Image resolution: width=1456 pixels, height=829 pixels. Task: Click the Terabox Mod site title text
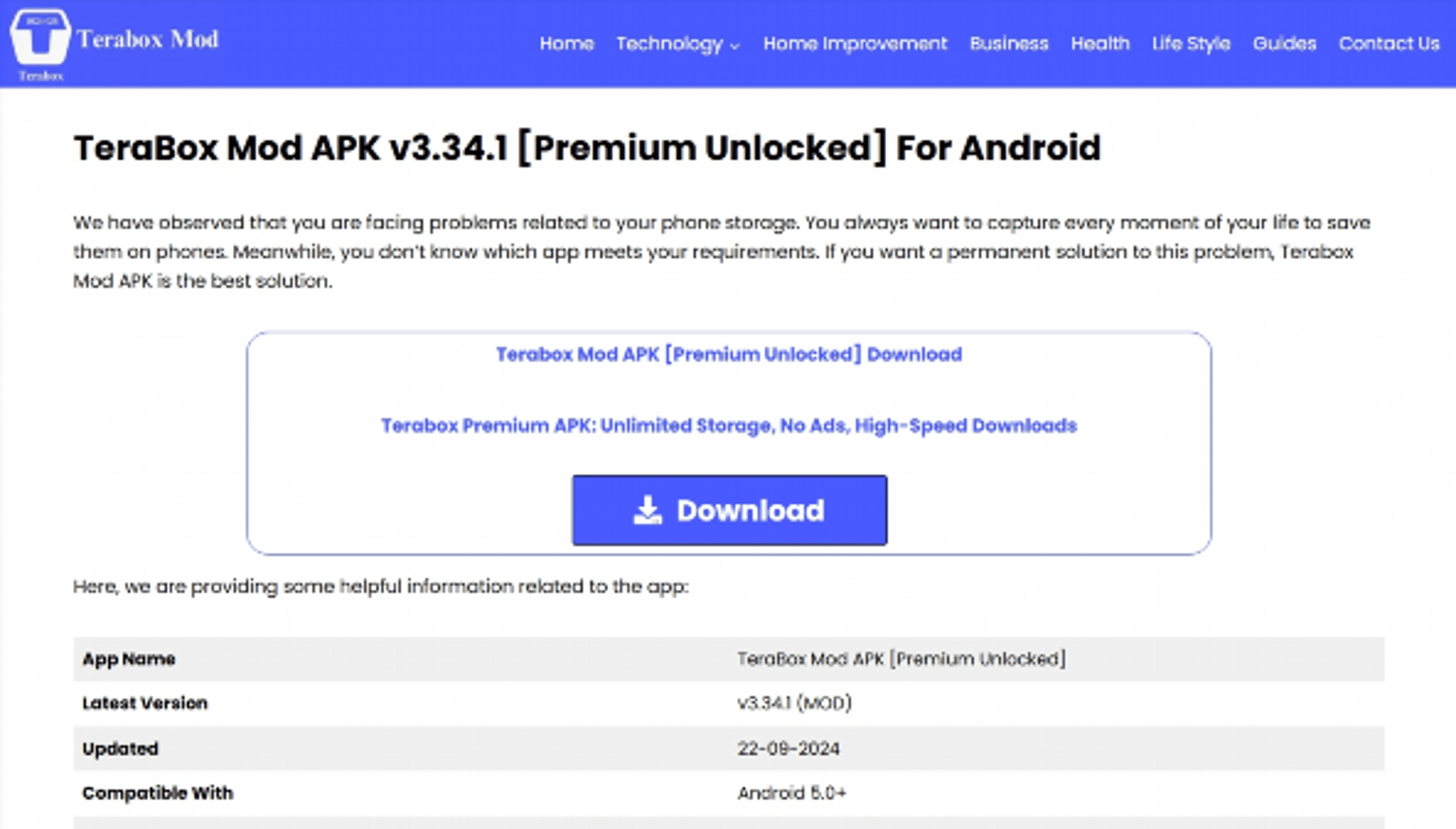[x=147, y=39]
